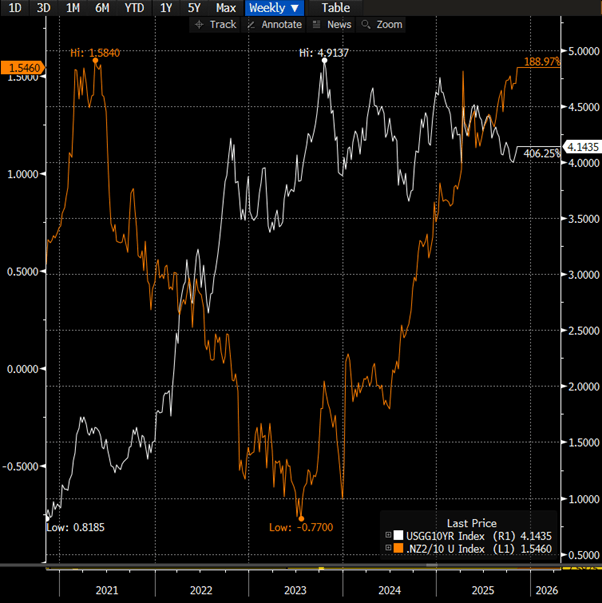Click the News icon in chart toolbar
Screen dimensions: 602x603
pyautogui.click(x=317, y=24)
